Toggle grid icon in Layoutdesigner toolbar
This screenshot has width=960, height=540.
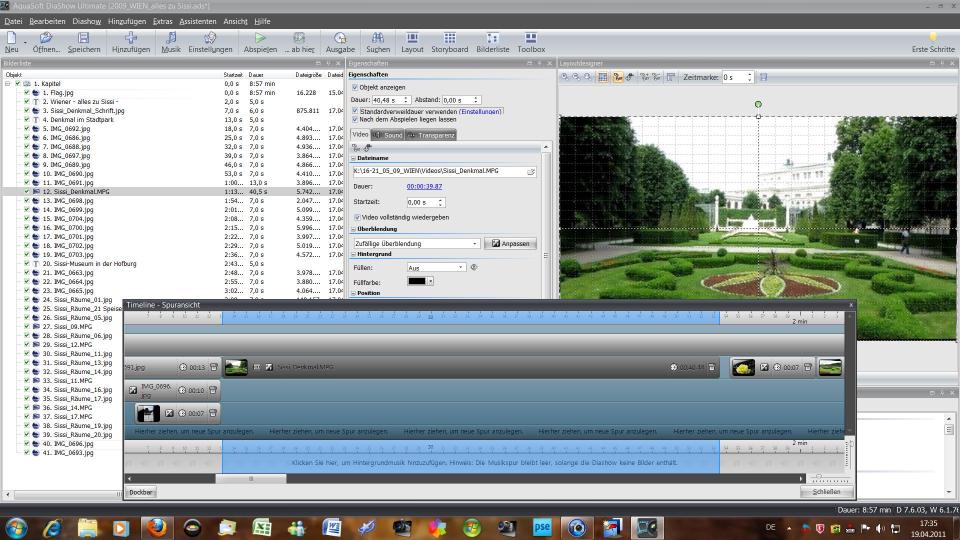click(x=604, y=77)
